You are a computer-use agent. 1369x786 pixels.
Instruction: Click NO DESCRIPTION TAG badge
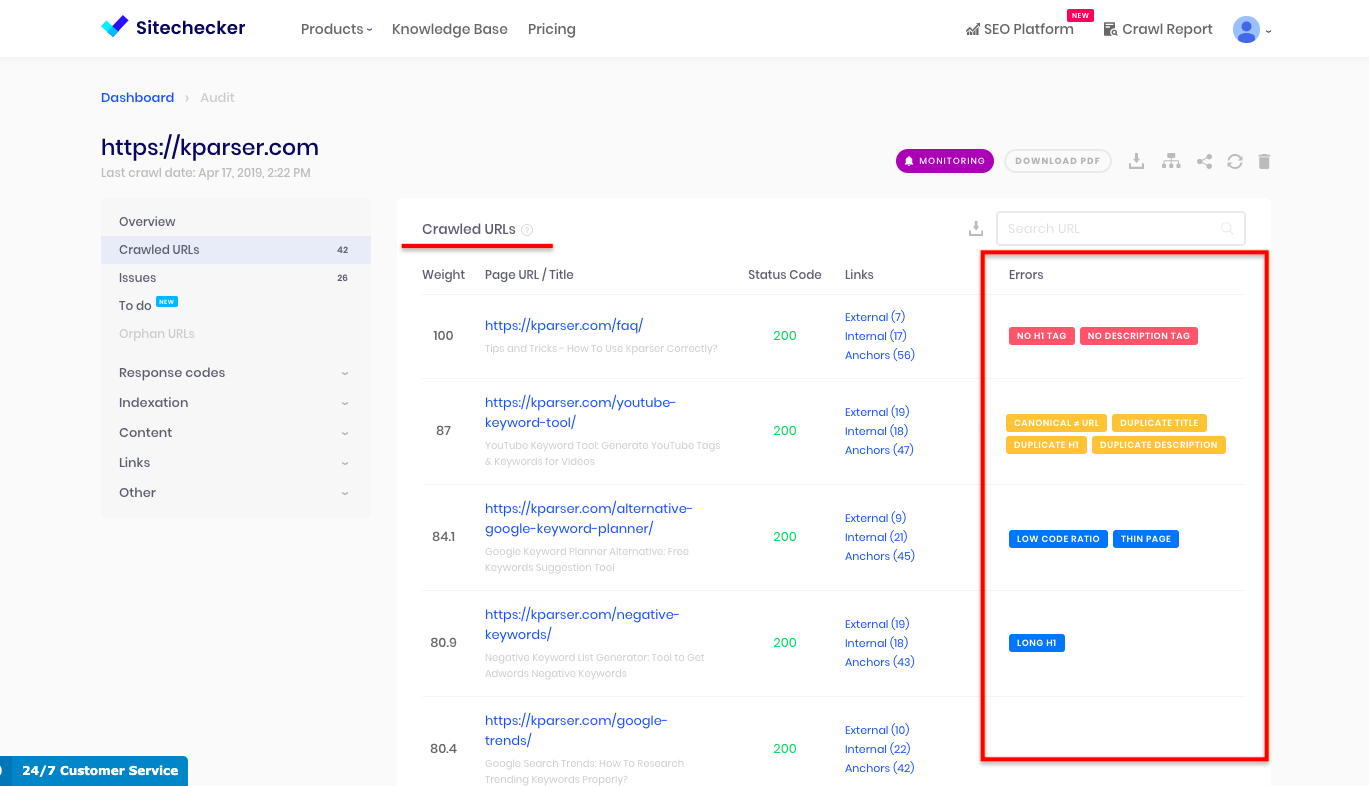[1139, 336]
